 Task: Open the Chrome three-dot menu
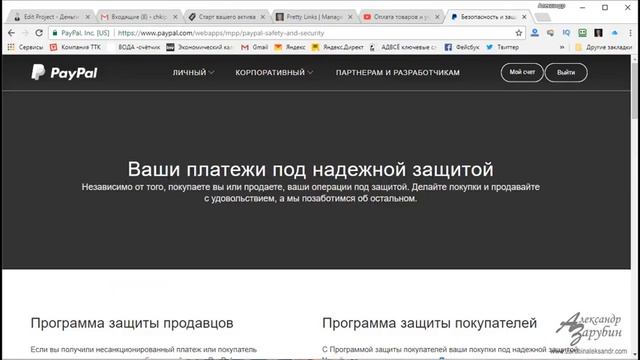[x=631, y=33]
